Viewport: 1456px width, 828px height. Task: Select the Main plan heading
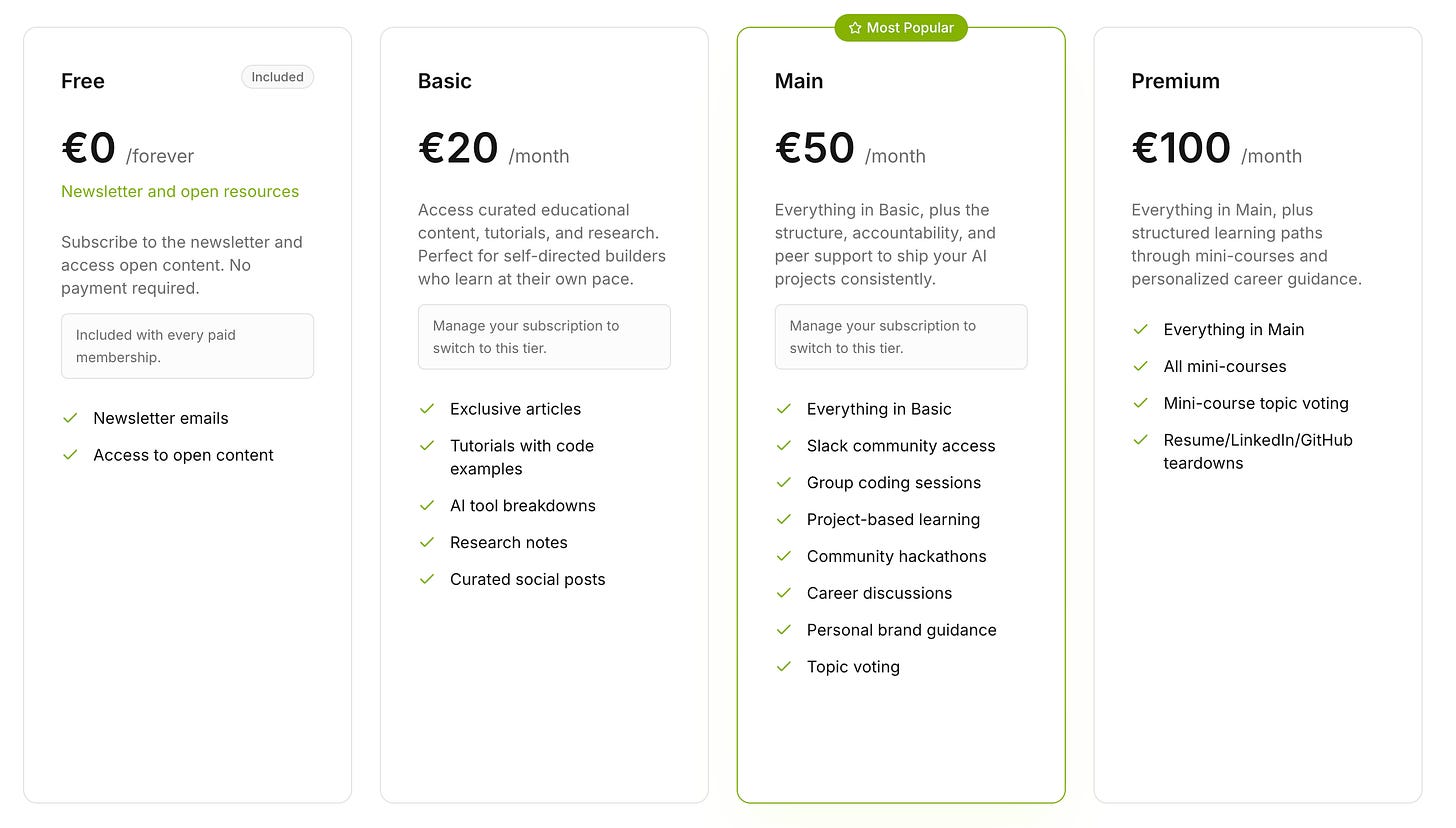pyautogui.click(x=799, y=81)
